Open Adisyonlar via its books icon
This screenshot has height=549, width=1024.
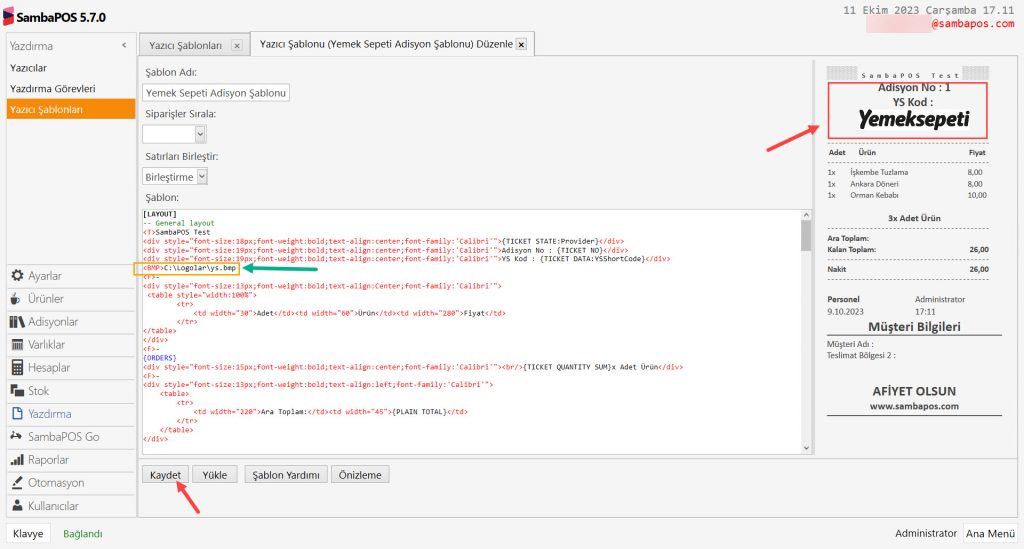pos(17,322)
